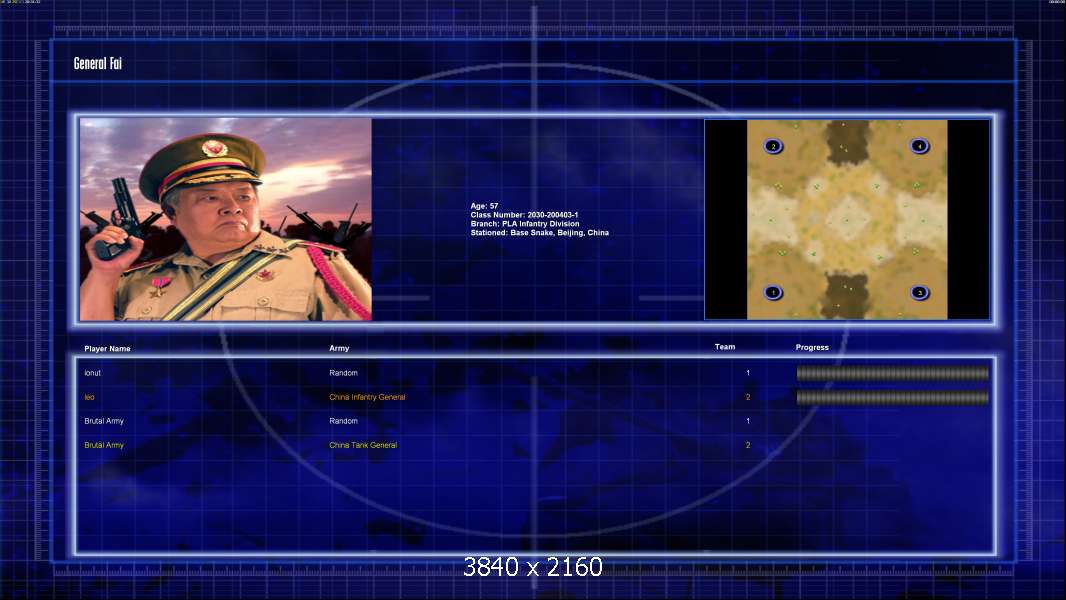Click team number of China Tank General

click(x=748, y=445)
